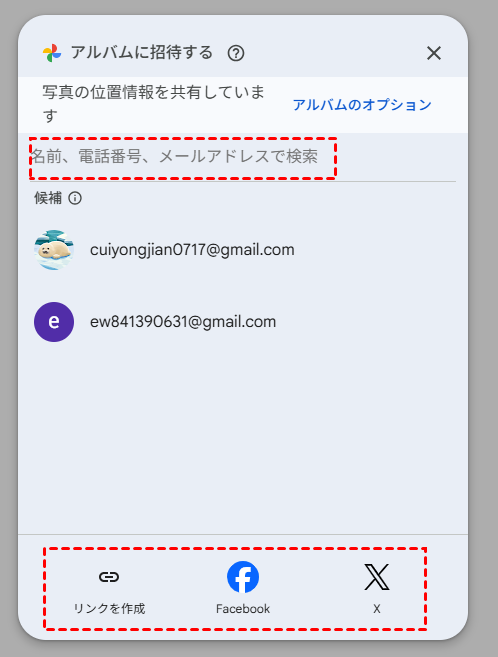498x657 pixels.
Task: Click the chain link icon
Action: click(109, 577)
